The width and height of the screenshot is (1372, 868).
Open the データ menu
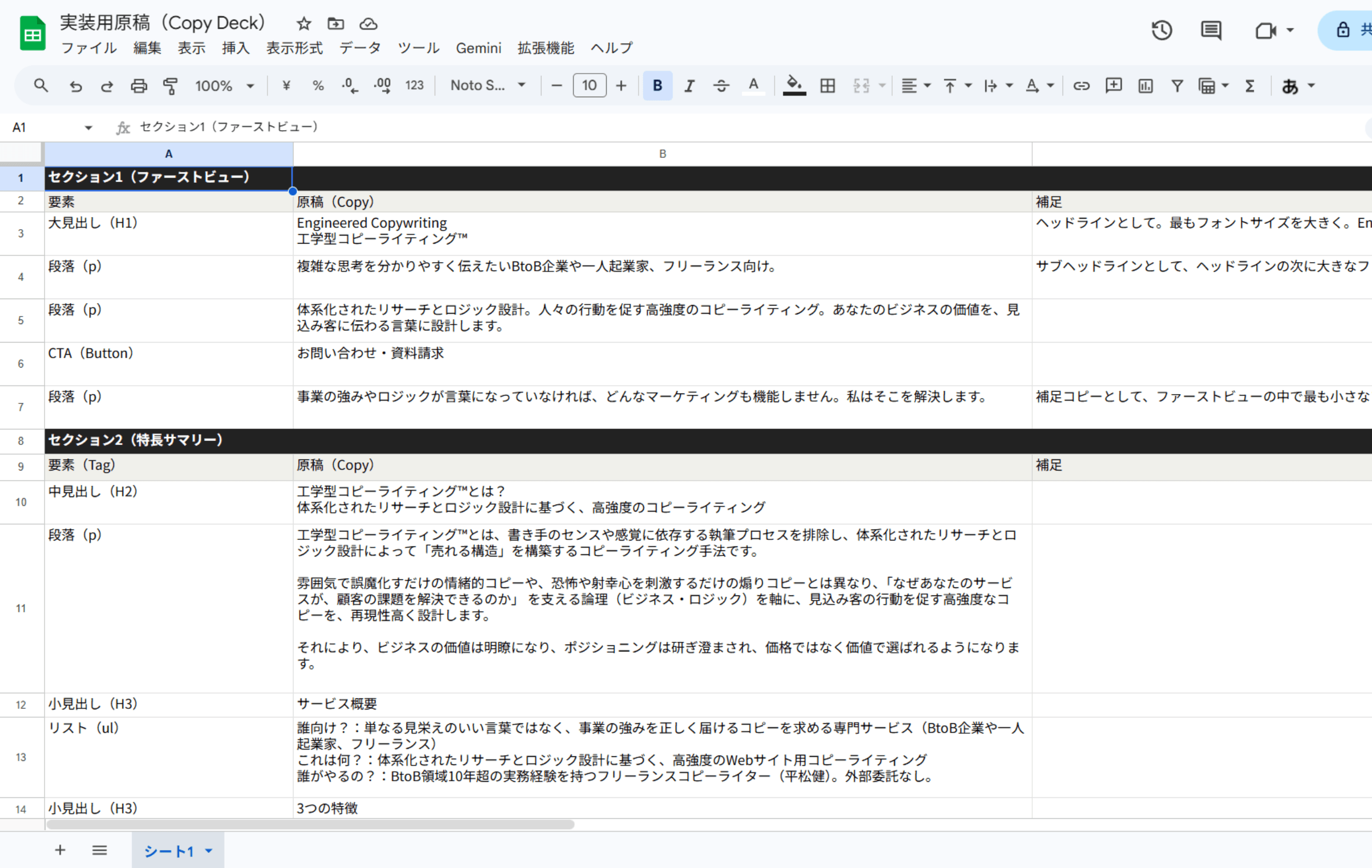(359, 48)
